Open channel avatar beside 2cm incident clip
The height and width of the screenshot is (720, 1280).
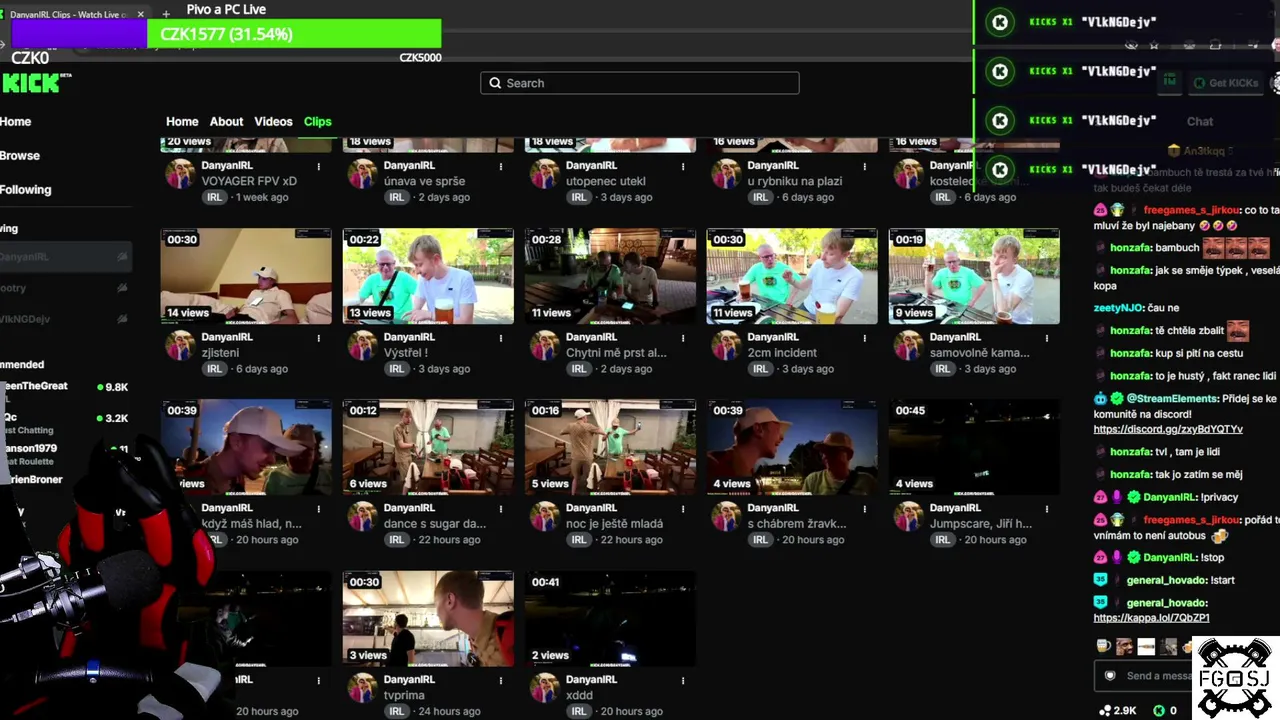(x=726, y=345)
